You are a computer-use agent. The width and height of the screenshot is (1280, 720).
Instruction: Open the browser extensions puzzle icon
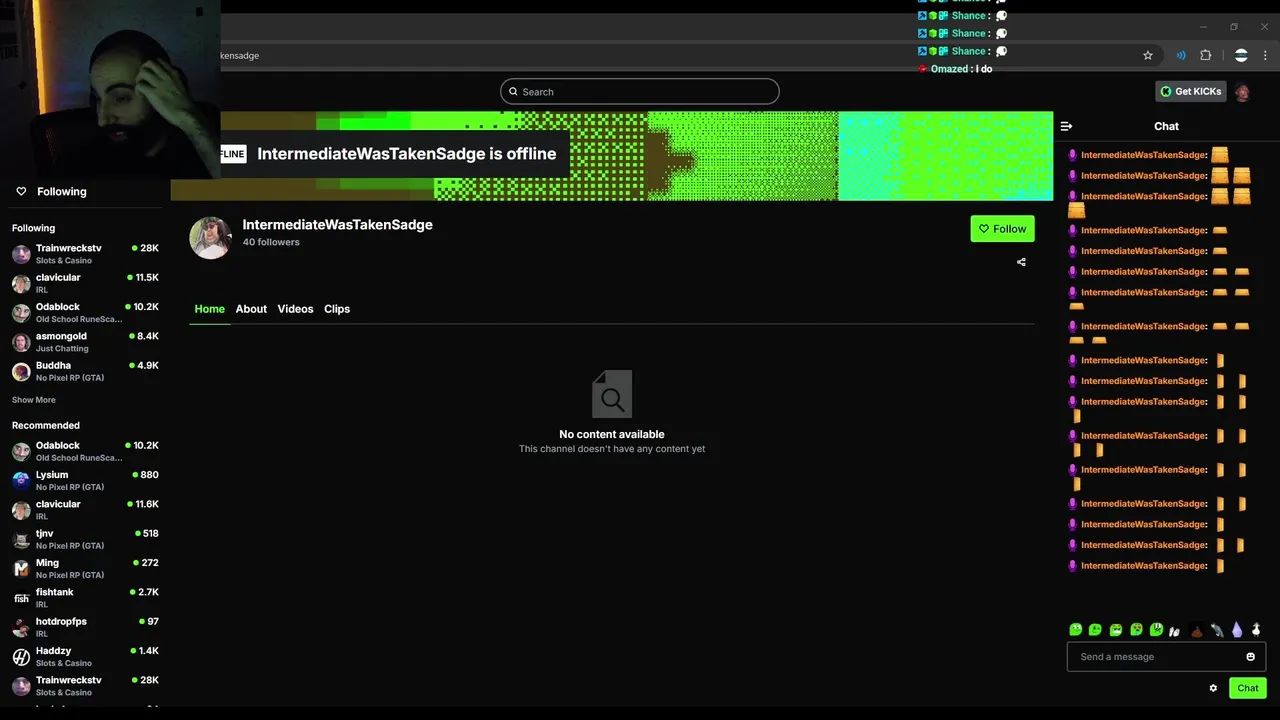pyautogui.click(x=1206, y=55)
